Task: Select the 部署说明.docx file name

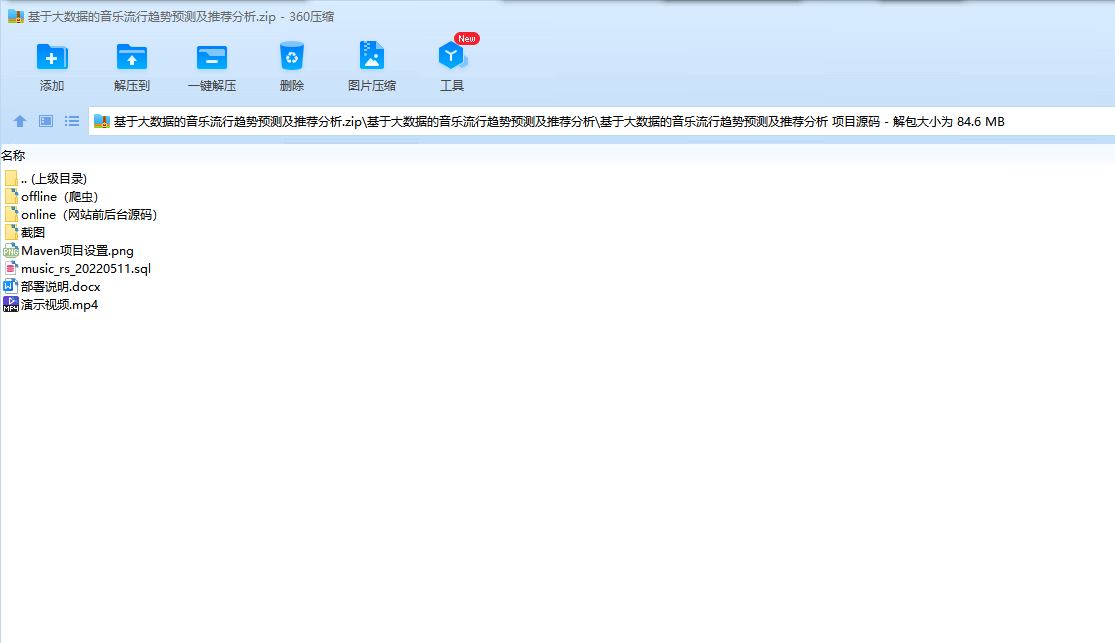Action: click(60, 287)
